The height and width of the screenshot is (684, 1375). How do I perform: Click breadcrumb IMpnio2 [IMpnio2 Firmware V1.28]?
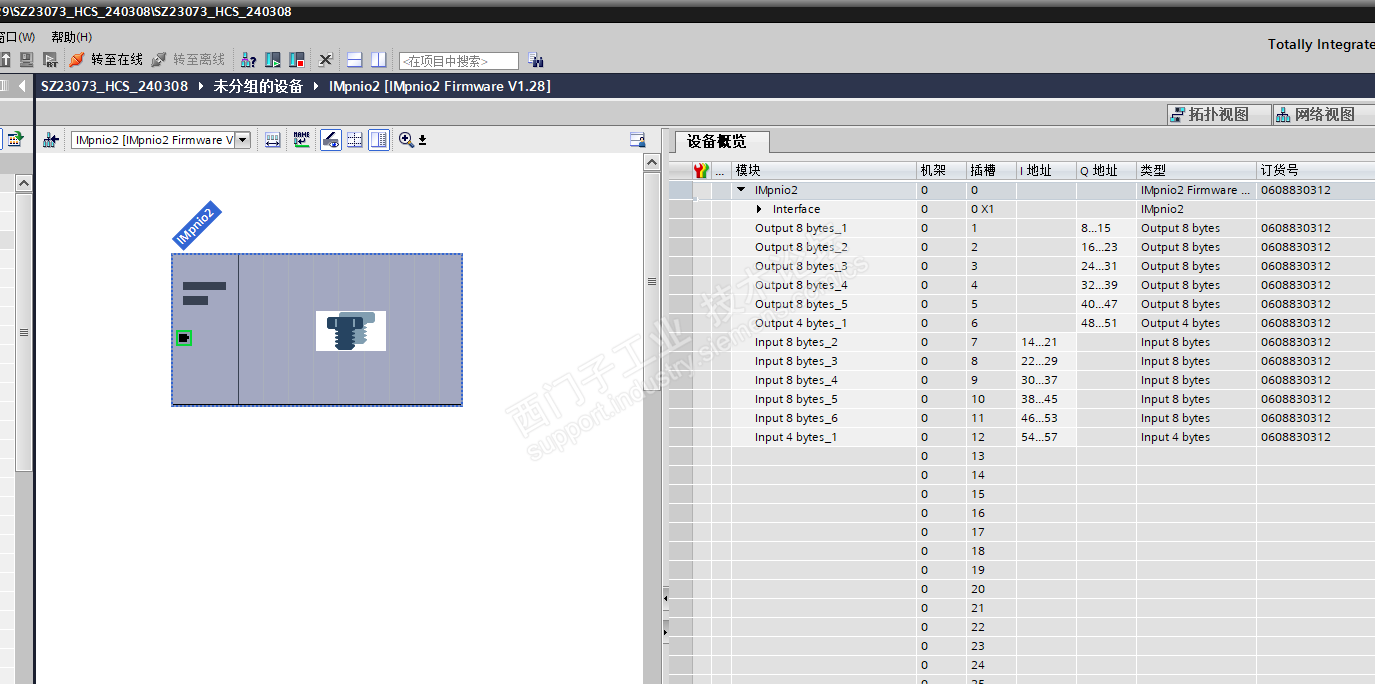pyautogui.click(x=440, y=86)
